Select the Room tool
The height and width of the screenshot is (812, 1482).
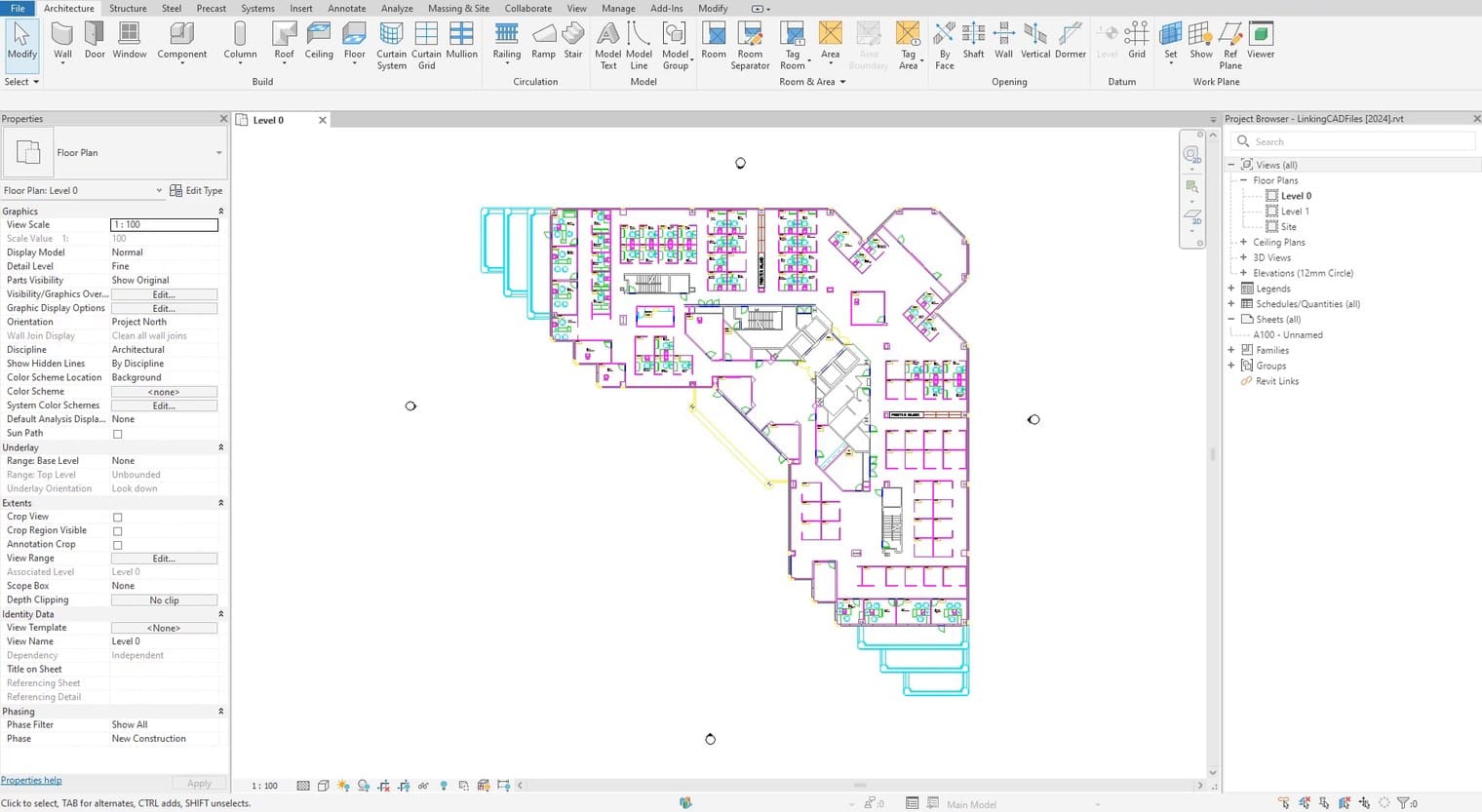(x=714, y=41)
